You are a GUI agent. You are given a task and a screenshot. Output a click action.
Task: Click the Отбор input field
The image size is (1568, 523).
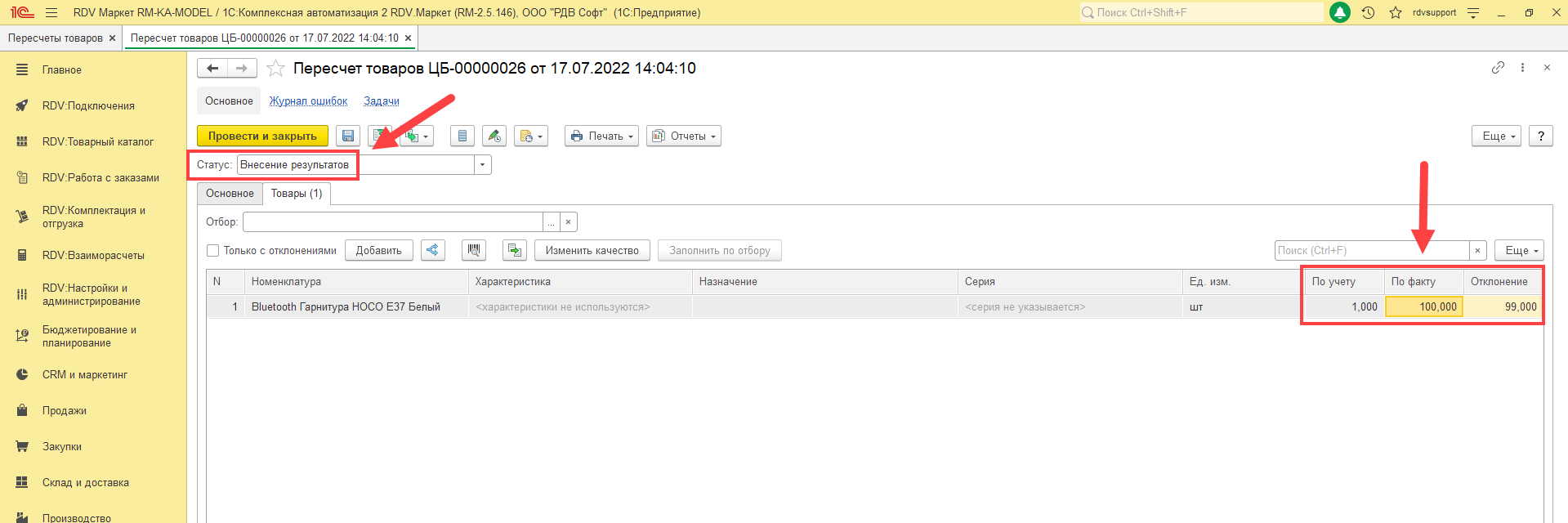pos(393,222)
